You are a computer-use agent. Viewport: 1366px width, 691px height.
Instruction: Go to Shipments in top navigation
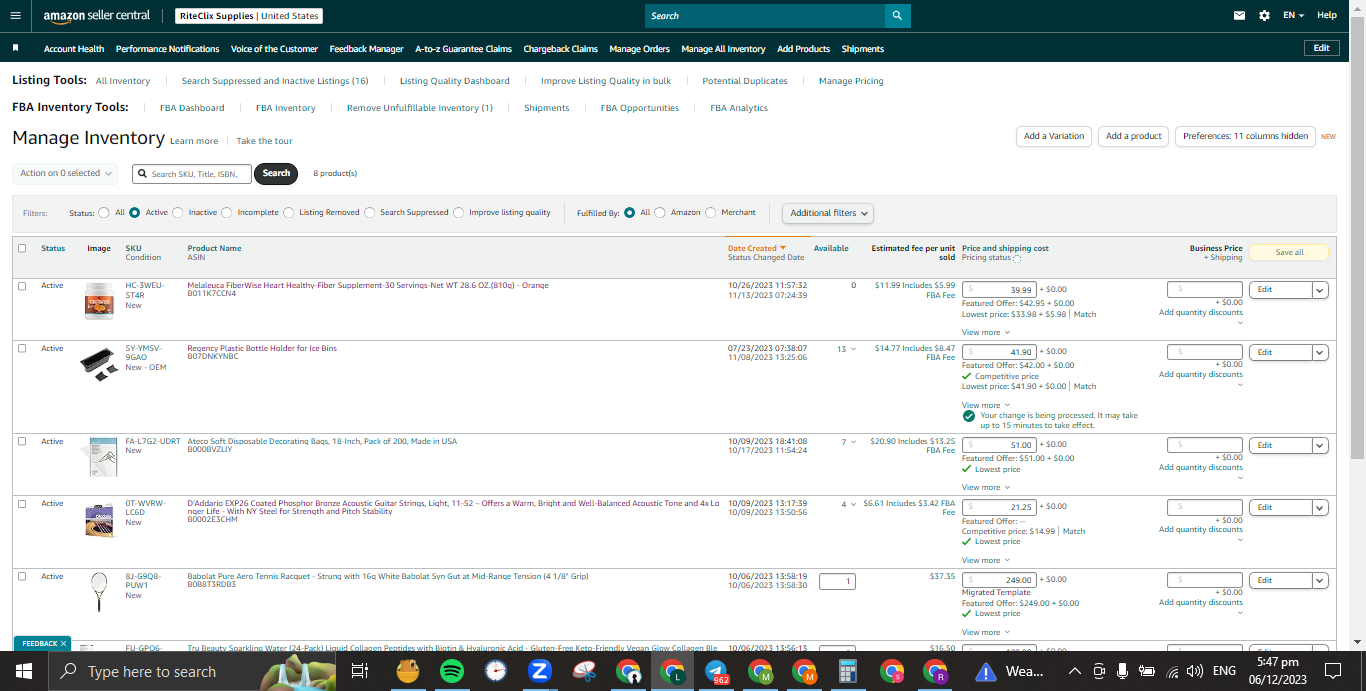pyautogui.click(x=862, y=49)
